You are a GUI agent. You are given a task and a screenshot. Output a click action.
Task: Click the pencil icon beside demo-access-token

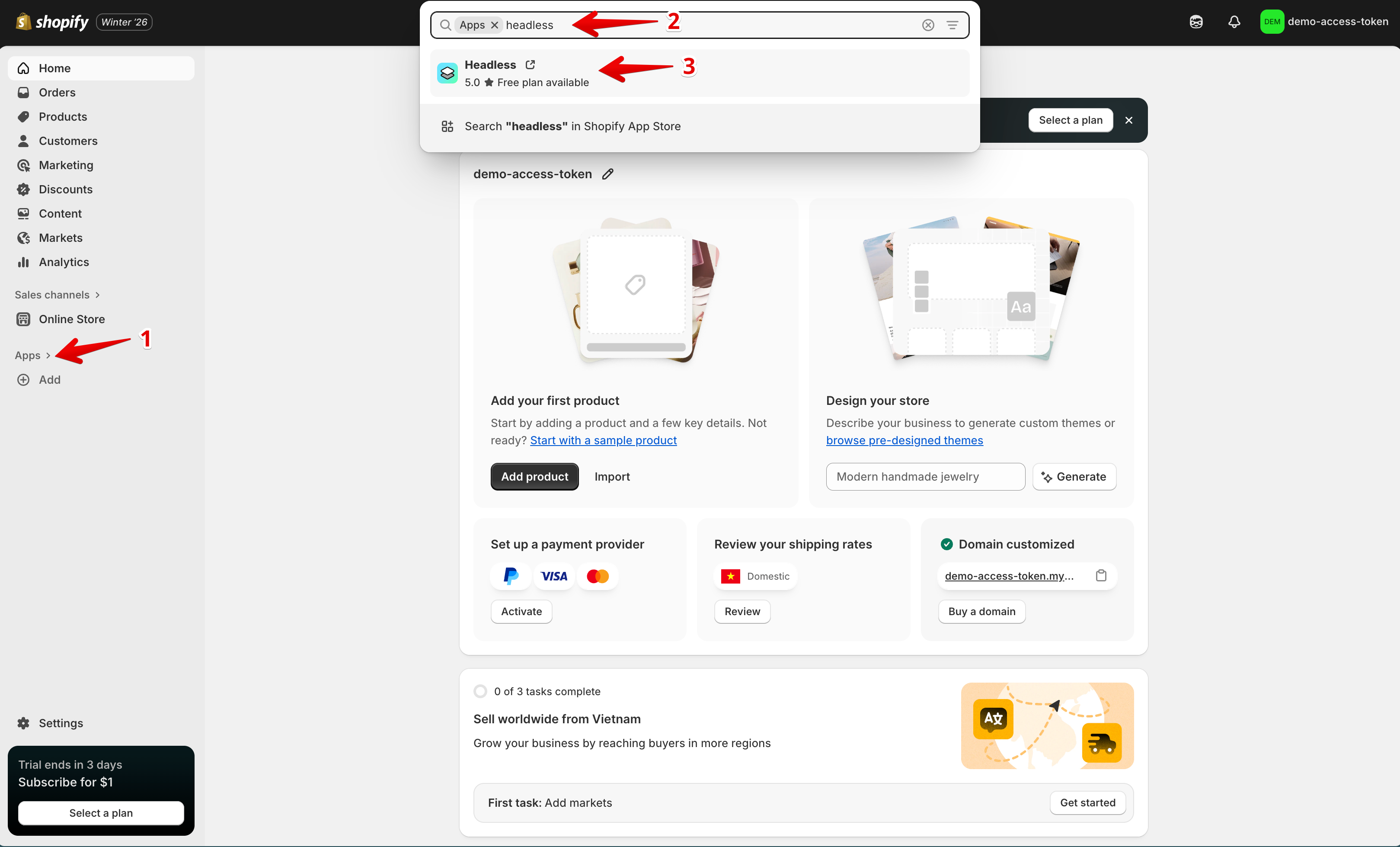(607, 174)
